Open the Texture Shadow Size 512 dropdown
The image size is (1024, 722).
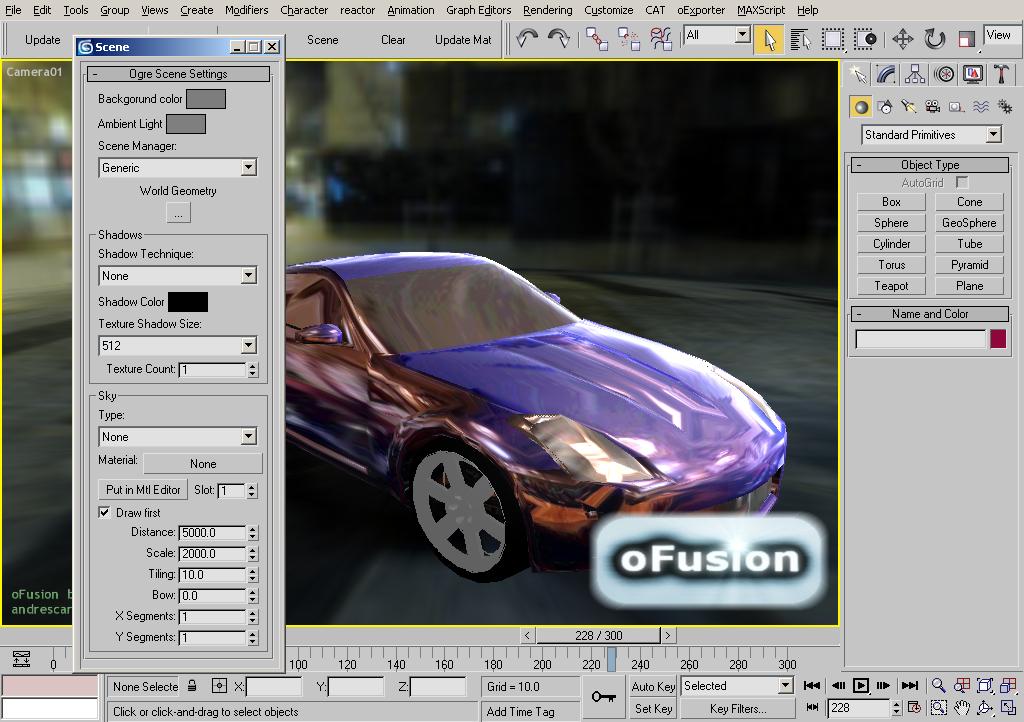178,345
